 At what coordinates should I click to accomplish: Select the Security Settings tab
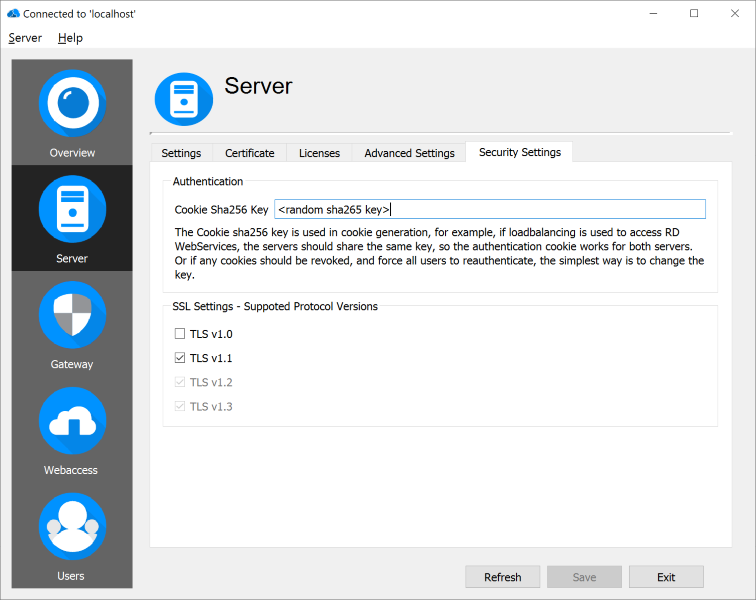[x=520, y=152]
